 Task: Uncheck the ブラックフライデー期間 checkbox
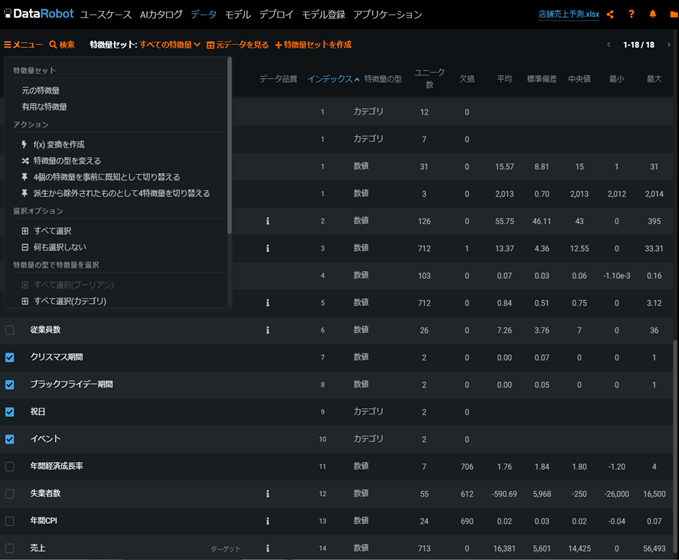coord(10,385)
